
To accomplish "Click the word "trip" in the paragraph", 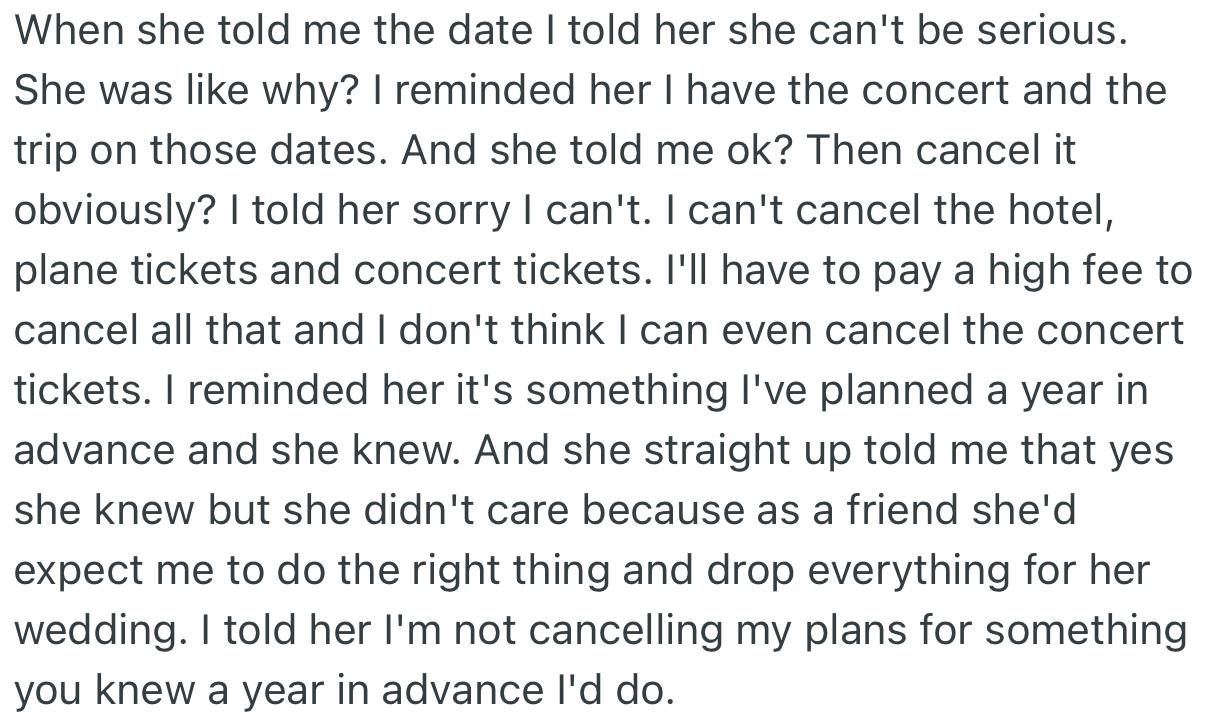I will click(42, 152).
